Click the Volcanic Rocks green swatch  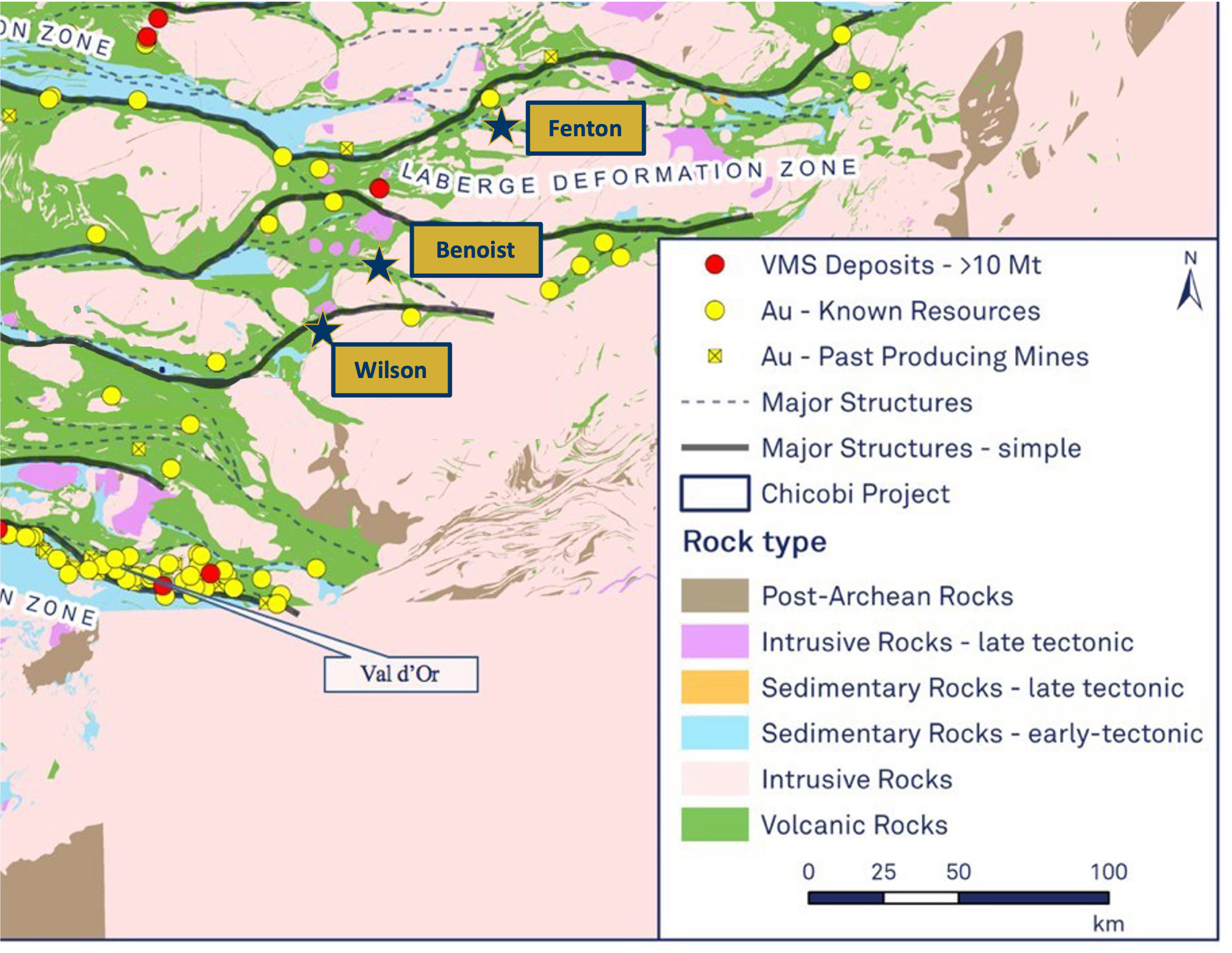pos(715,824)
